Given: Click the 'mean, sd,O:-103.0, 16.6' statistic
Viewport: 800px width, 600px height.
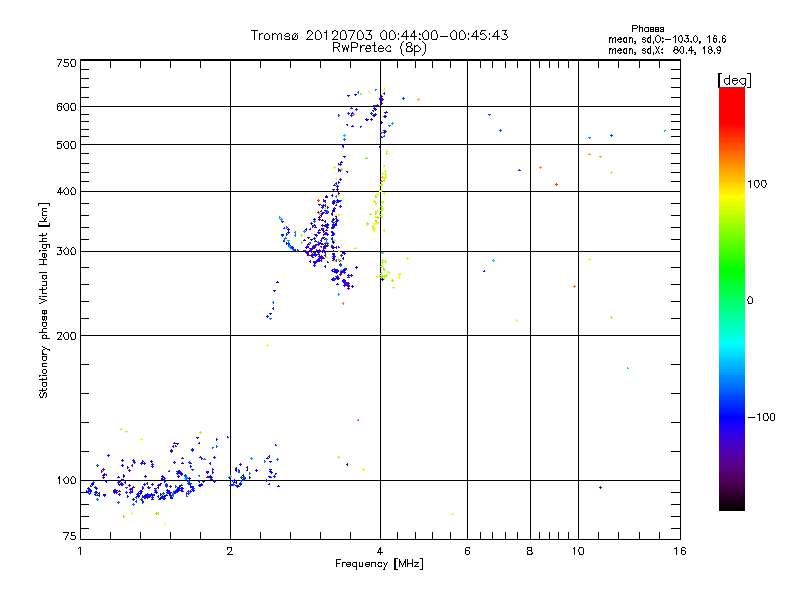Looking at the screenshot, I should [x=667, y=39].
